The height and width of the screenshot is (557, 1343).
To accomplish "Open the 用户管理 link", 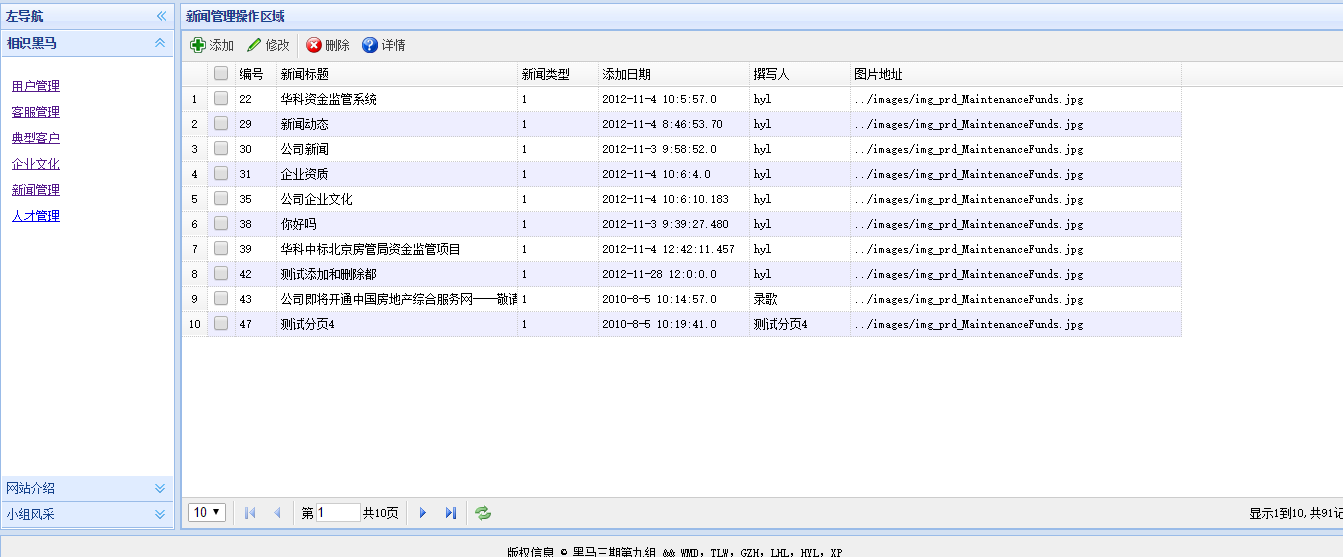I will 36,86.
